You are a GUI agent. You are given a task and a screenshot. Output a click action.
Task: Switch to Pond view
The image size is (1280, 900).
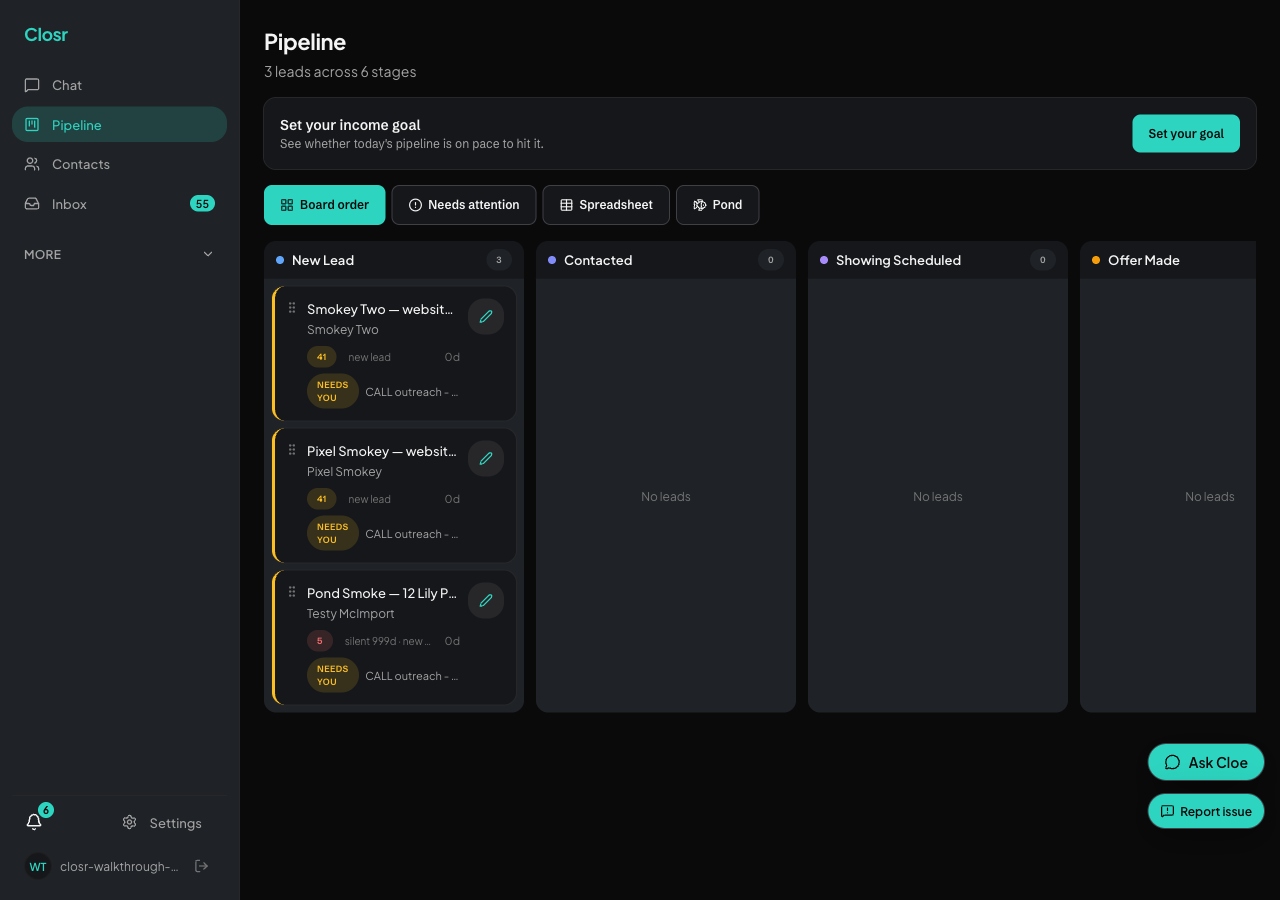[717, 205]
